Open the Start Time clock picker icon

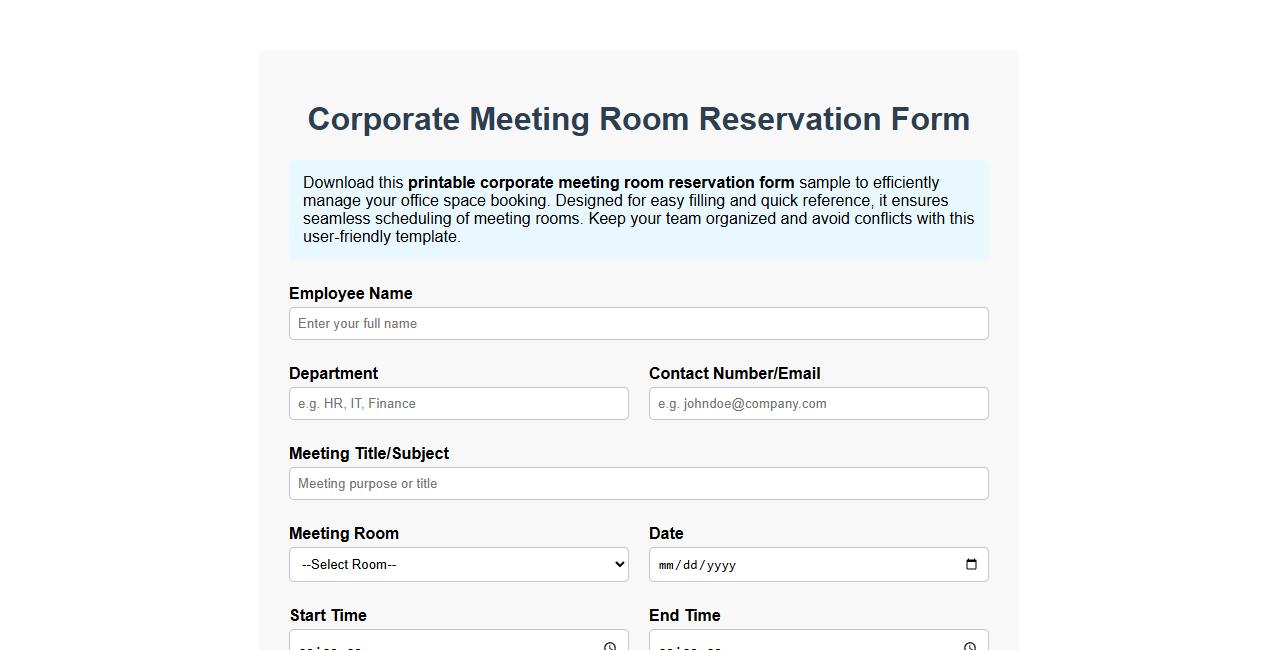(x=609, y=646)
